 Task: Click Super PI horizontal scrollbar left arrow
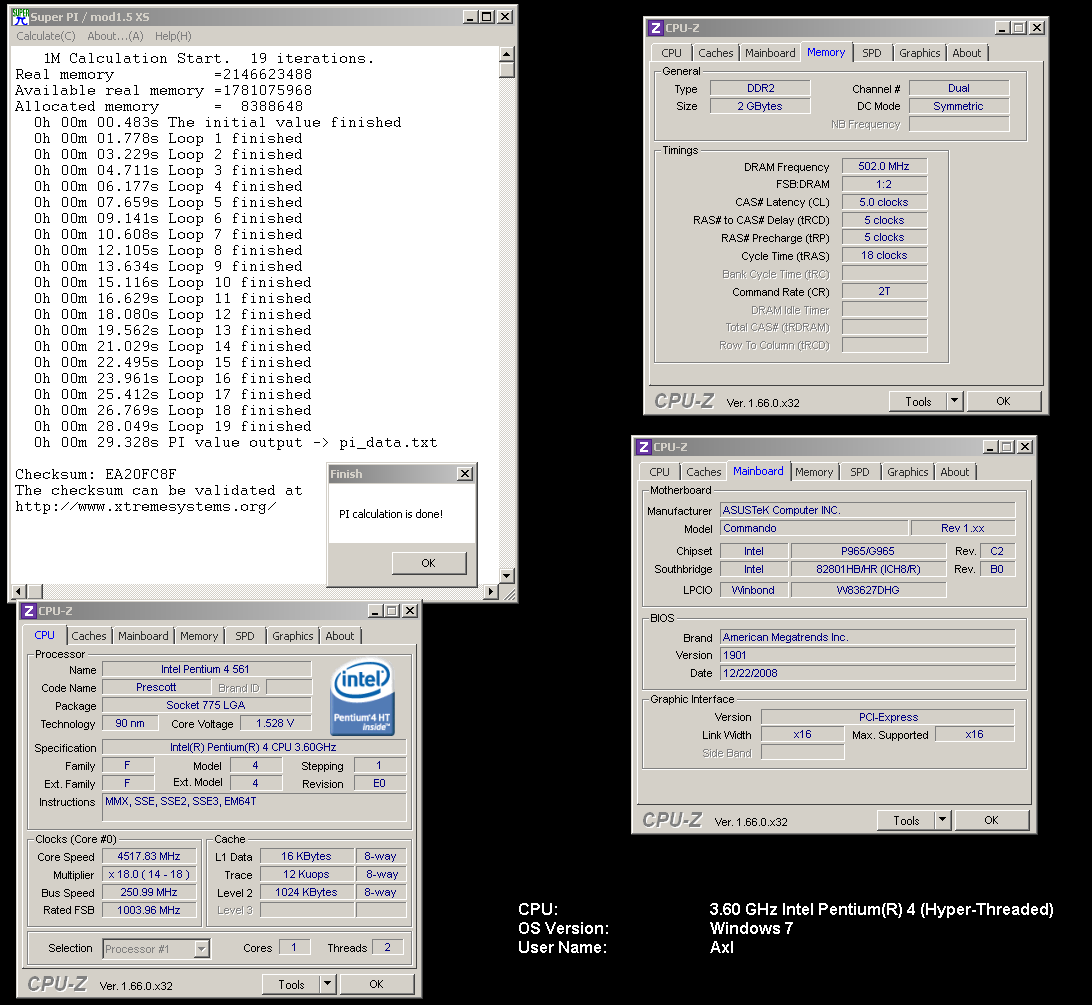point(19,591)
